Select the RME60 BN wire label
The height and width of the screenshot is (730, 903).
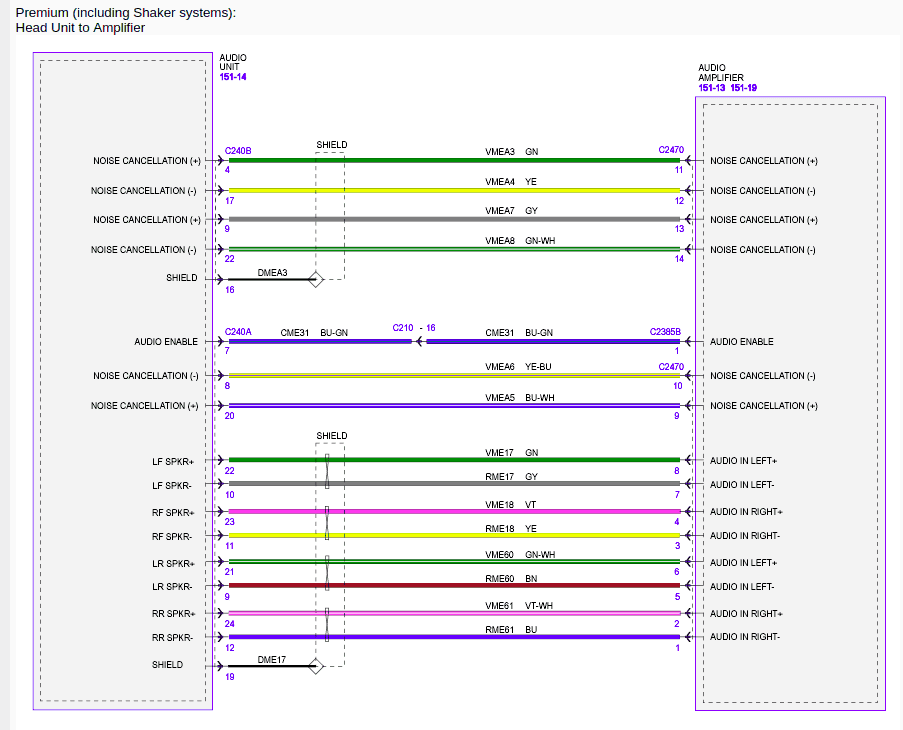pyautogui.click(x=511, y=579)
